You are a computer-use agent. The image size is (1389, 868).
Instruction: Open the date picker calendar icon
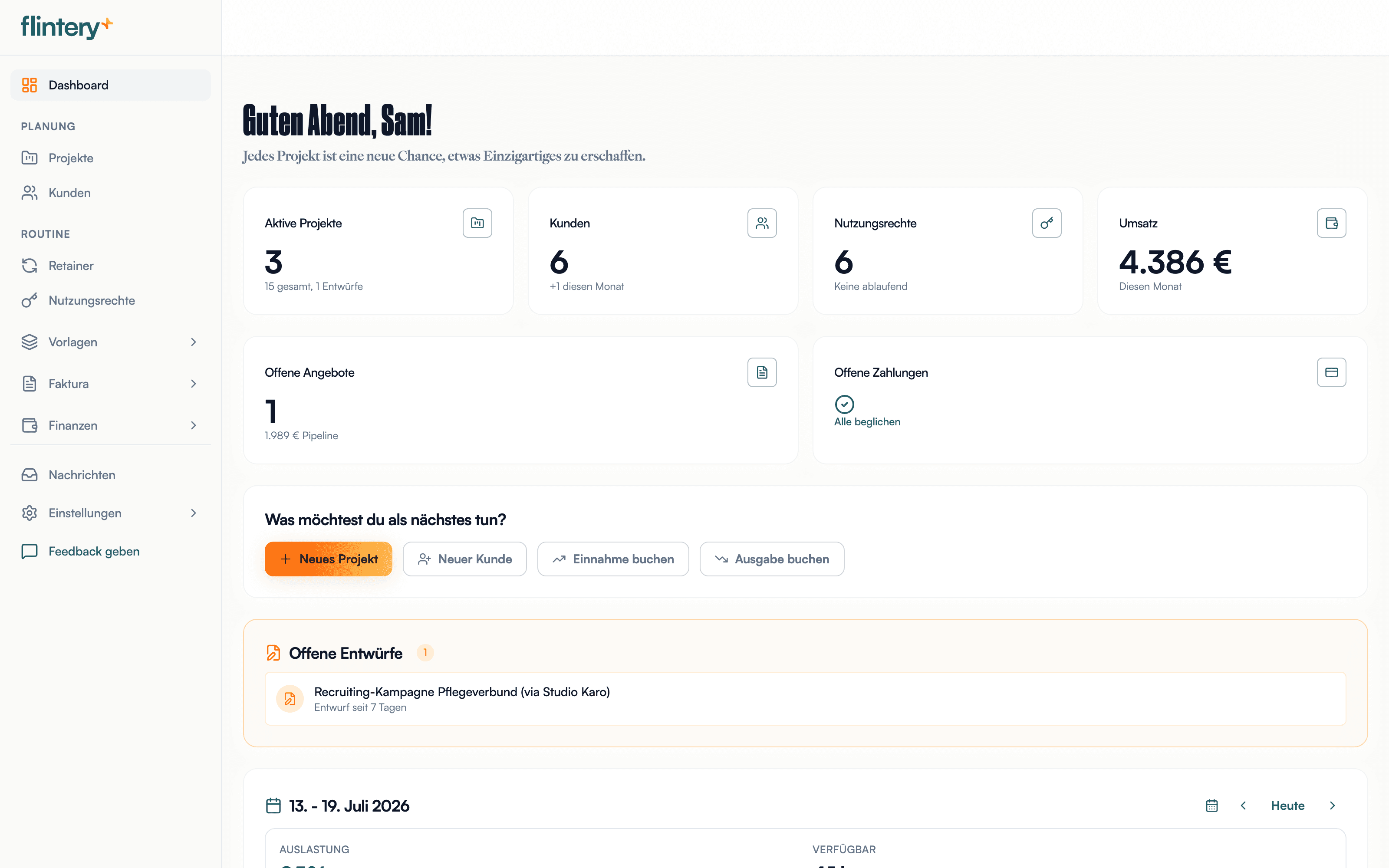1211,806
